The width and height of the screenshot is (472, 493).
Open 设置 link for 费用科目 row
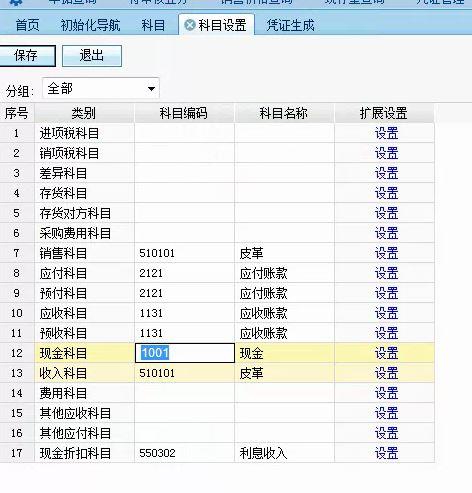386,393
